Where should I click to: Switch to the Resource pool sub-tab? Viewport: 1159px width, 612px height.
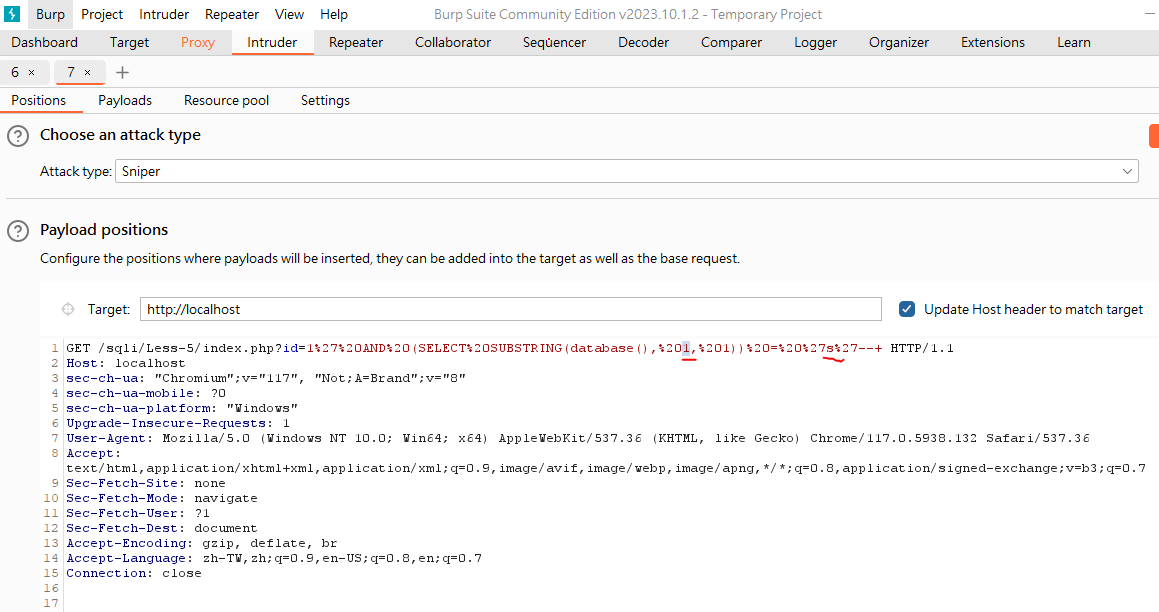pyautogui.click(x=226, y=101)
